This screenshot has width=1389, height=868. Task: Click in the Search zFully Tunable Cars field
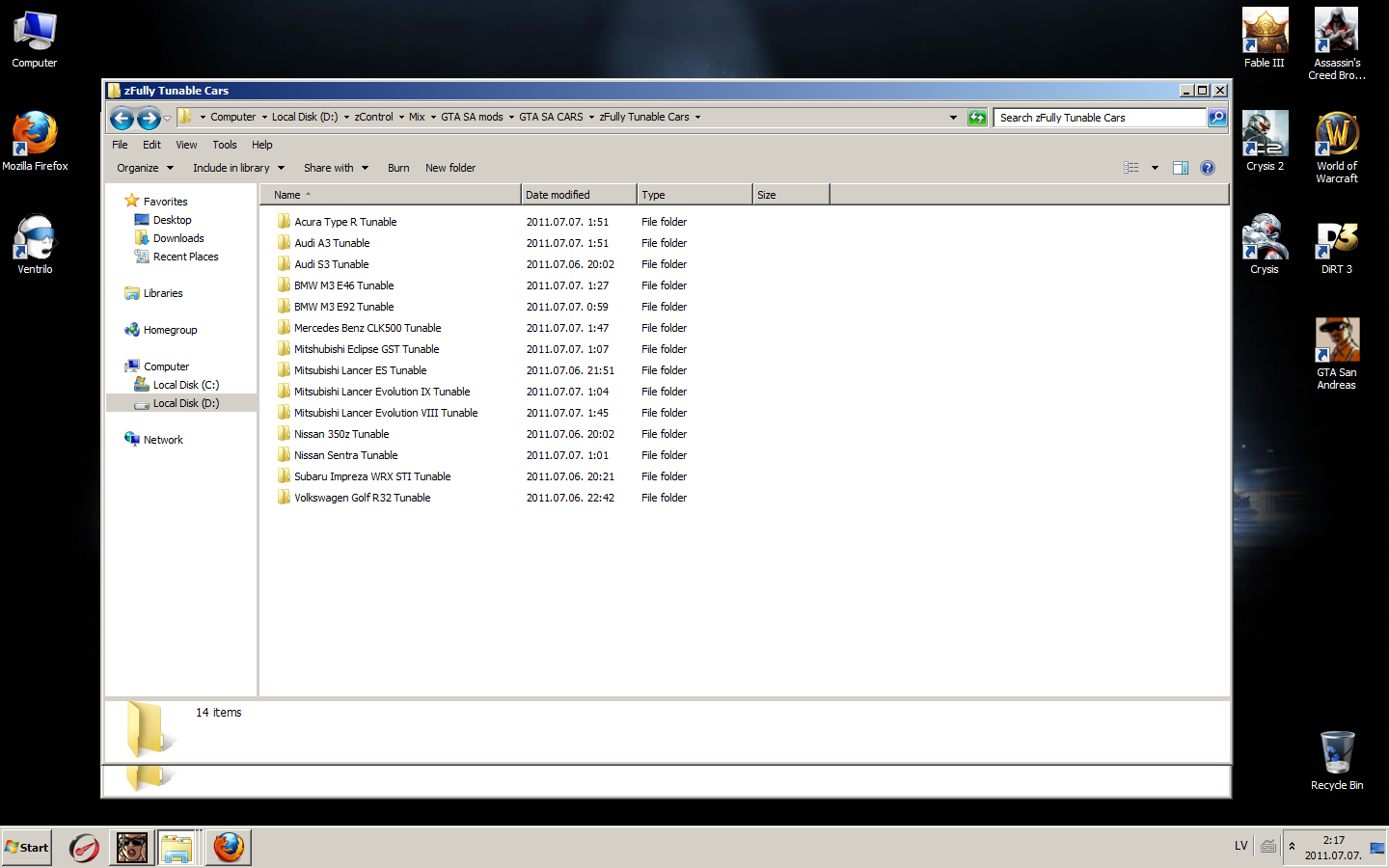tap(1100, 118)
